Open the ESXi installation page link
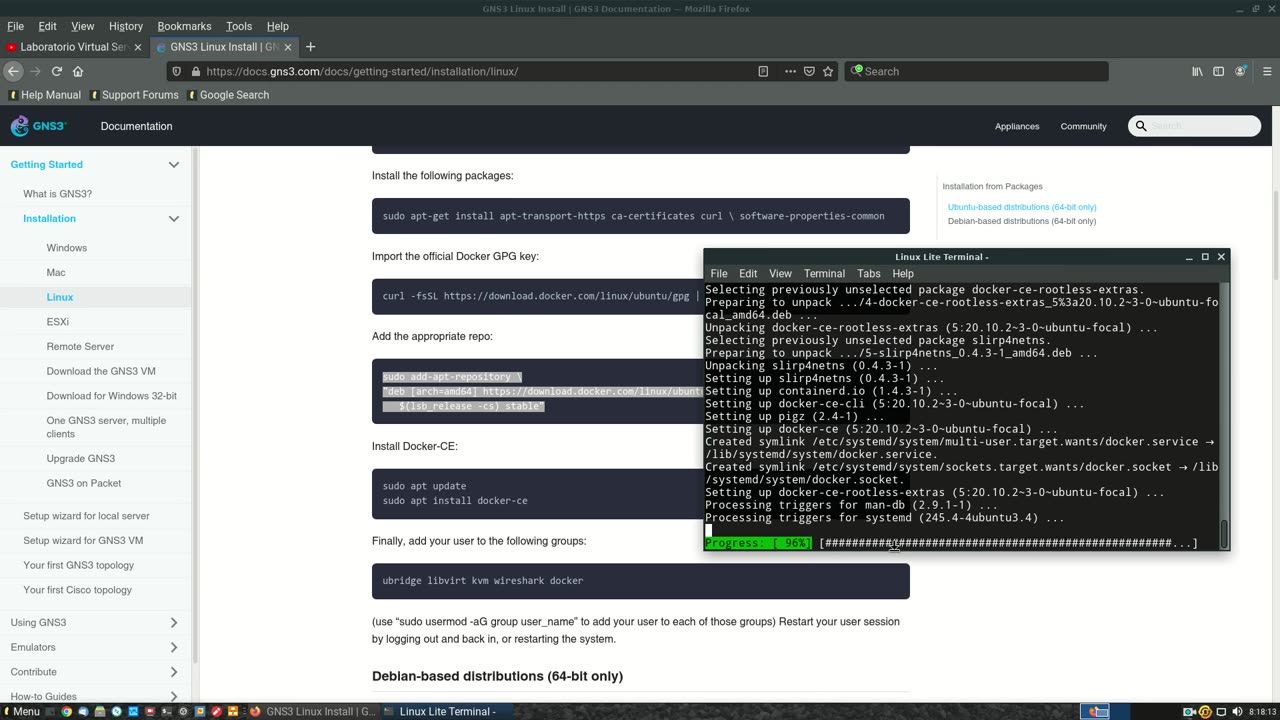The width and height of the screenshot is (1280, 720). click(58, 322)
